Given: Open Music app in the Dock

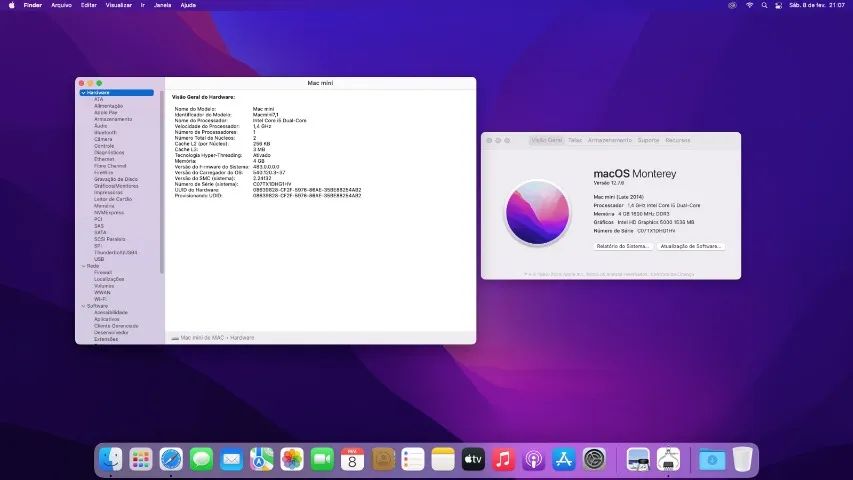Looking at the screenshot, I should pyautogui.click(x=503, y=460).
